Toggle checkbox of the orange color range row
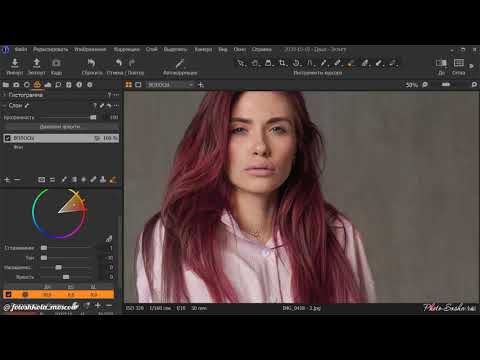Viewport: 480px width, 360px height. 8,294
